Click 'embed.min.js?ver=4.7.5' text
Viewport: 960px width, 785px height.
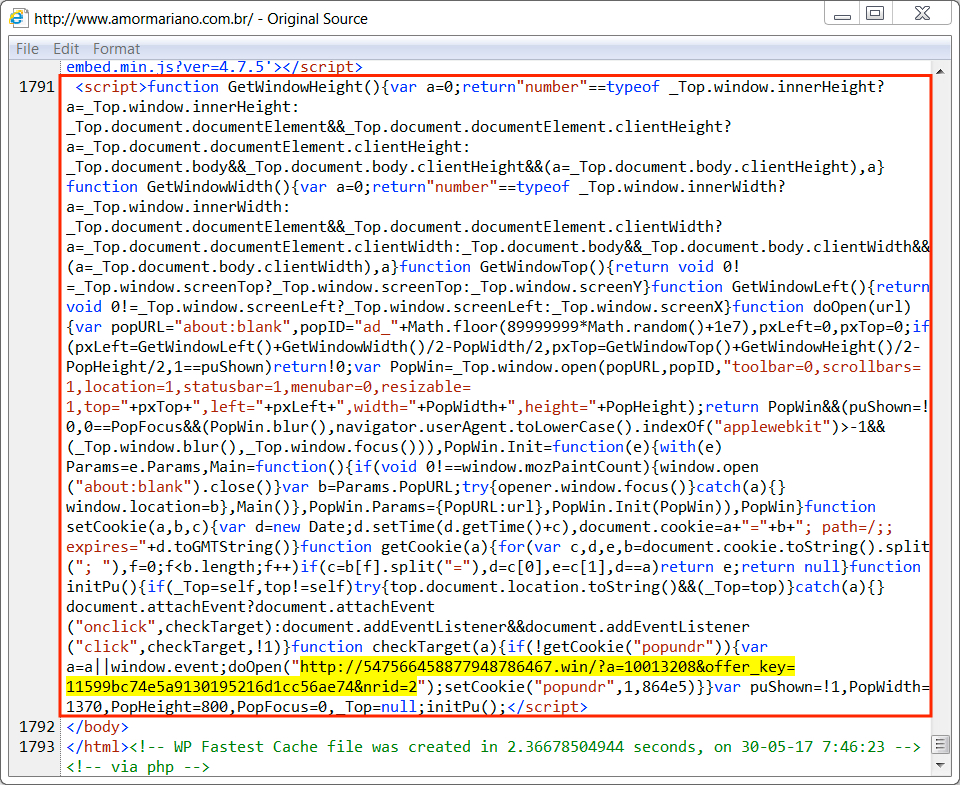coord(170,67)
